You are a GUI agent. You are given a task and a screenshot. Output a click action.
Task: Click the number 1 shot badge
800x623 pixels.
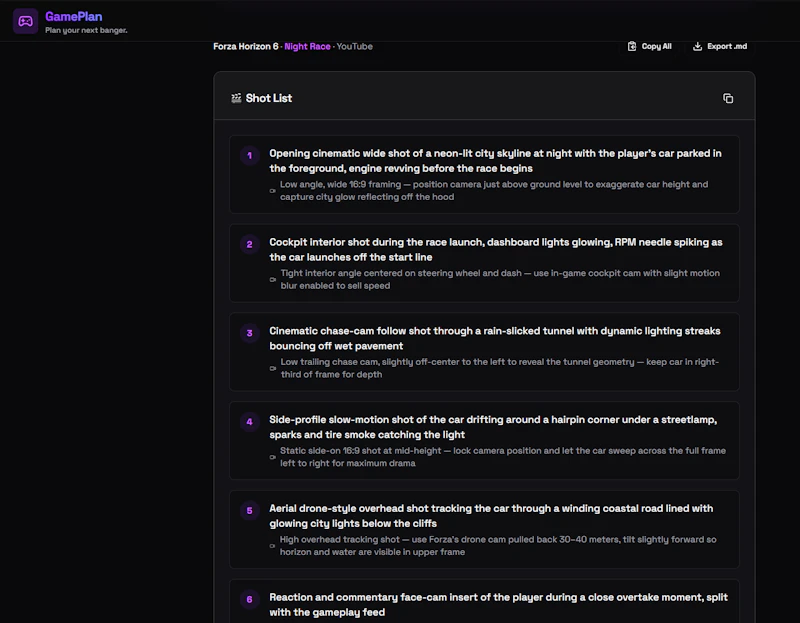[249, 156]
